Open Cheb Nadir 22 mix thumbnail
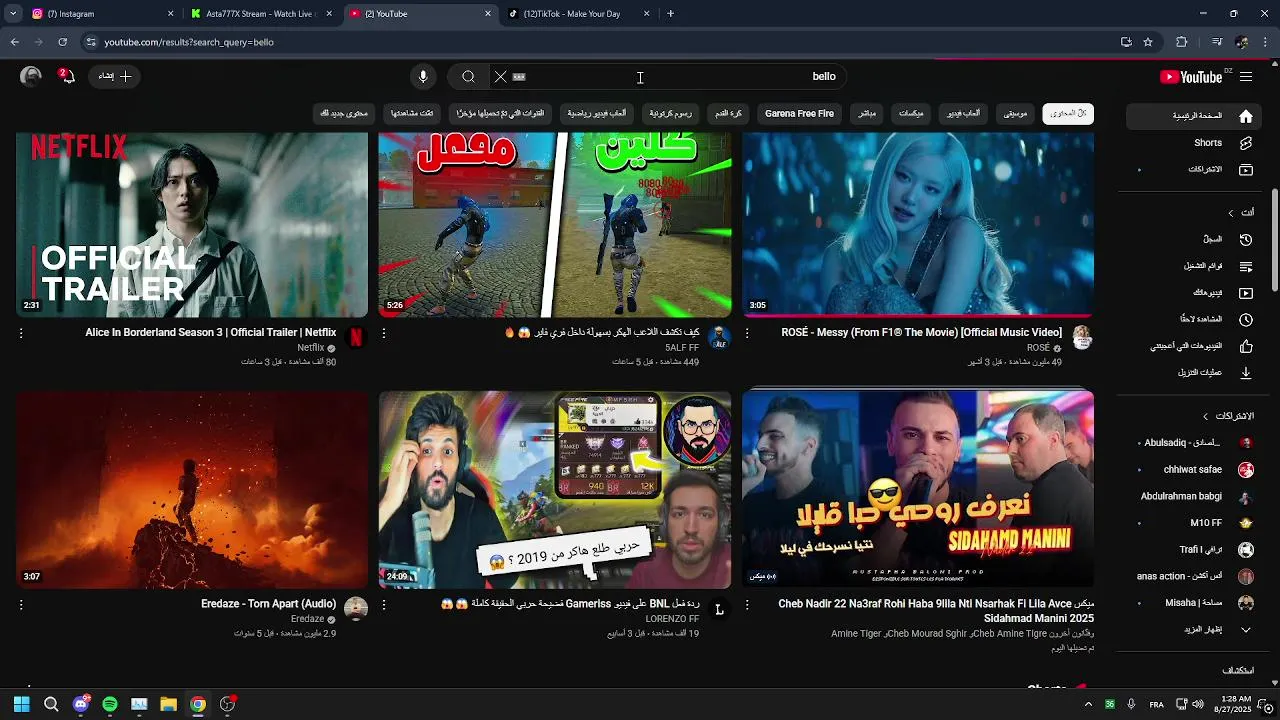 point(918,489)
